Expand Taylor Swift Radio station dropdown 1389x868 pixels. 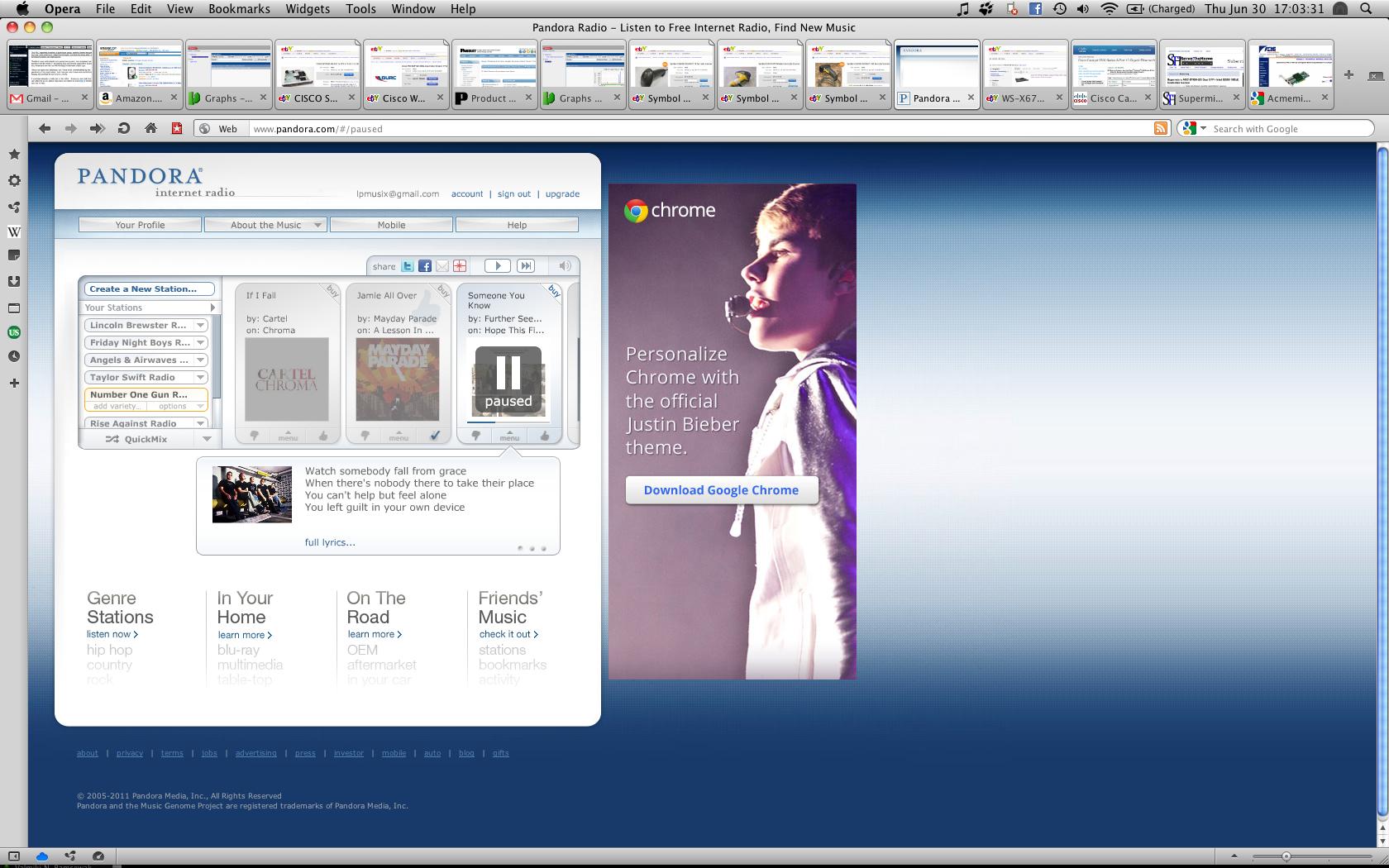pyautogui.click(x=200, y=377)
